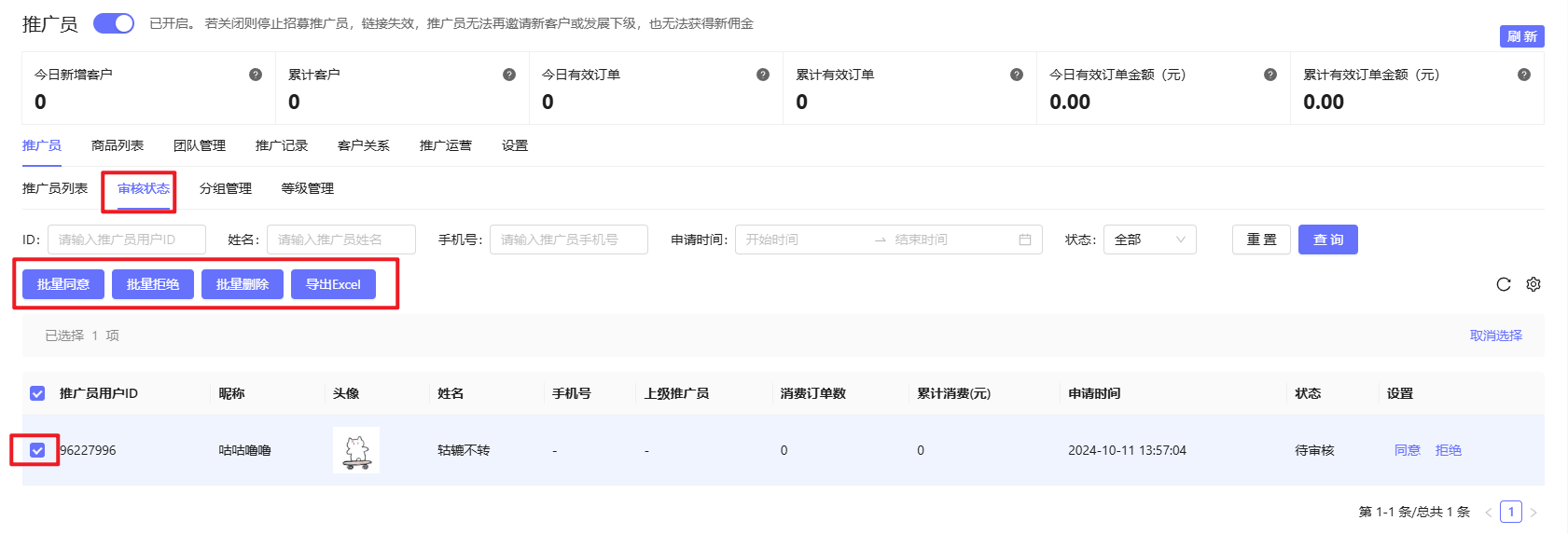Click 取消选择 link to clear selection

[x=1495, y=335]
